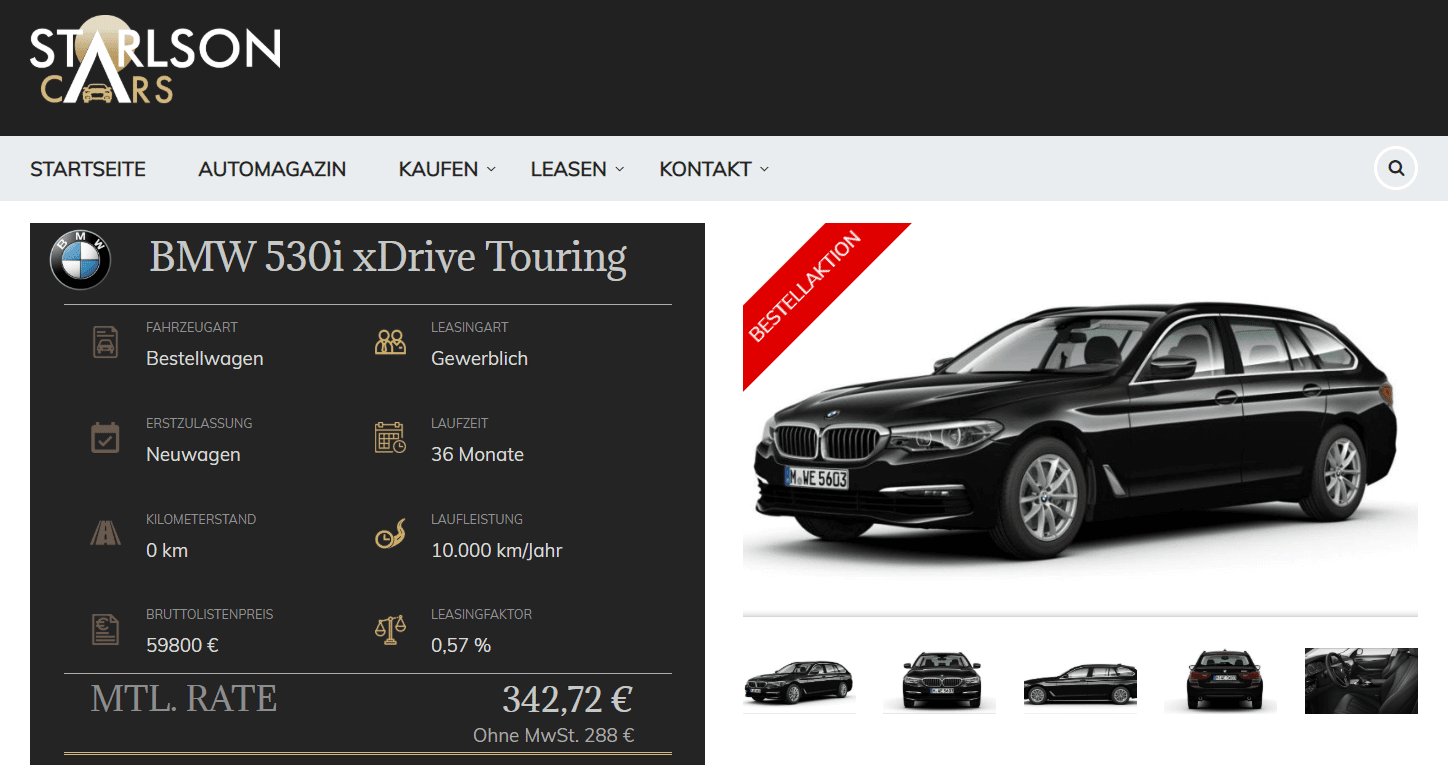Screen dimensions: 1448x775
Task: Click the Kilometerstand road icon
Action: tap(105, 534)
